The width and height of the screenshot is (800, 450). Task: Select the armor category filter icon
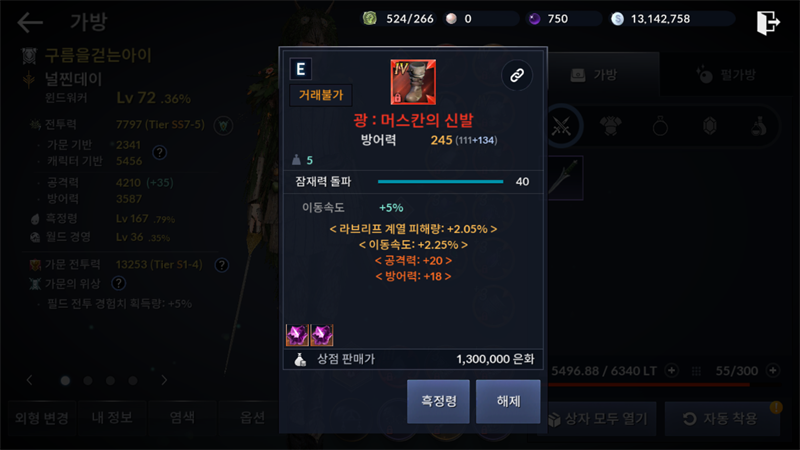(x=610, y=126)
